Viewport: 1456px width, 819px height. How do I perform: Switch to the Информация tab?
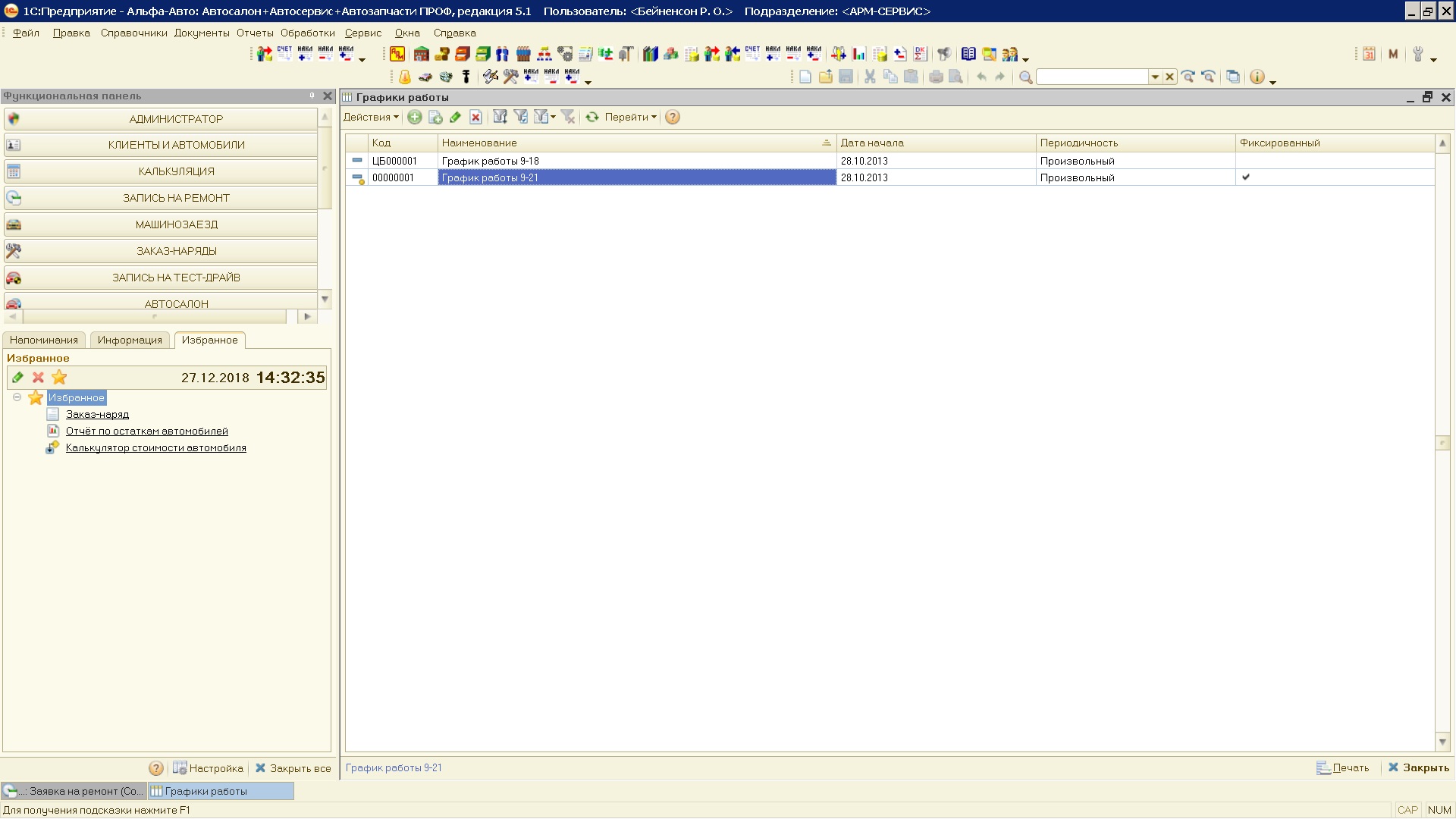pos(130,340)
